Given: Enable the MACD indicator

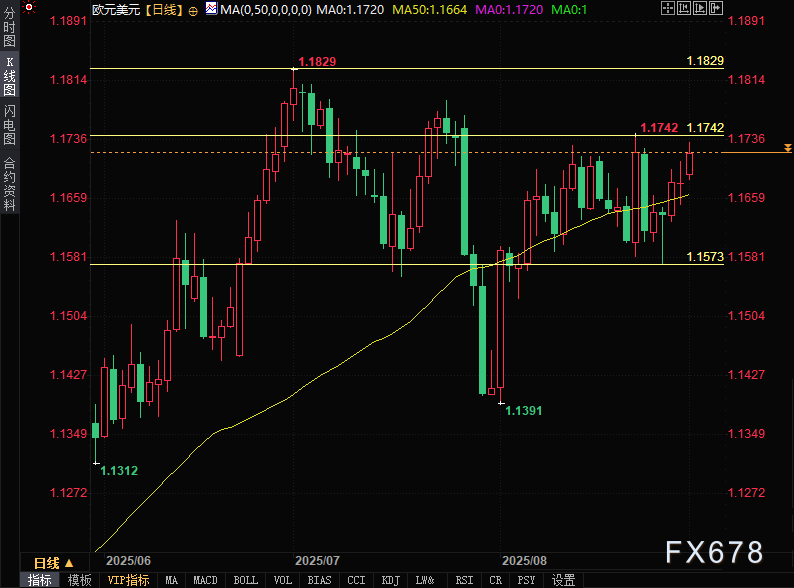Looking at the screenshot, I should tap(205, 580).
